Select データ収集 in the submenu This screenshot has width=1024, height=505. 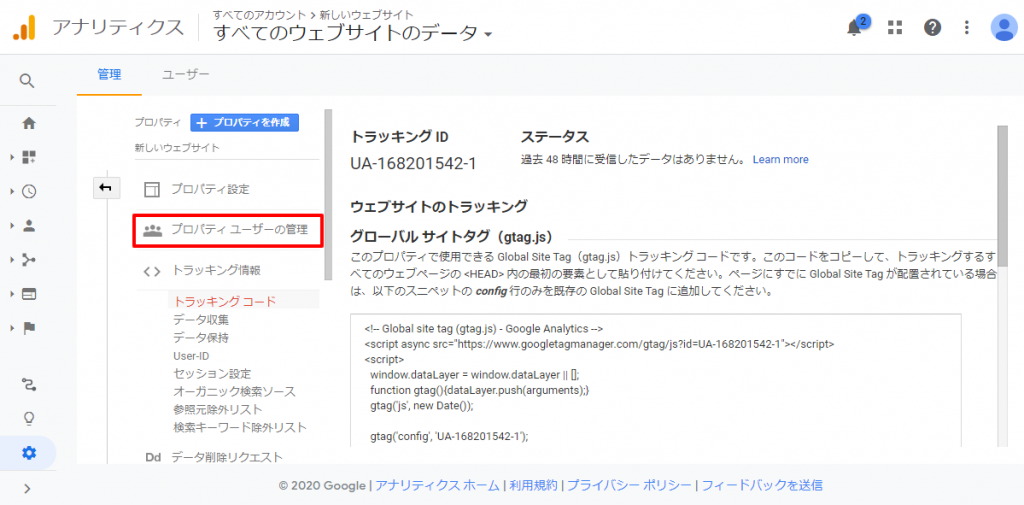(201, 320)
